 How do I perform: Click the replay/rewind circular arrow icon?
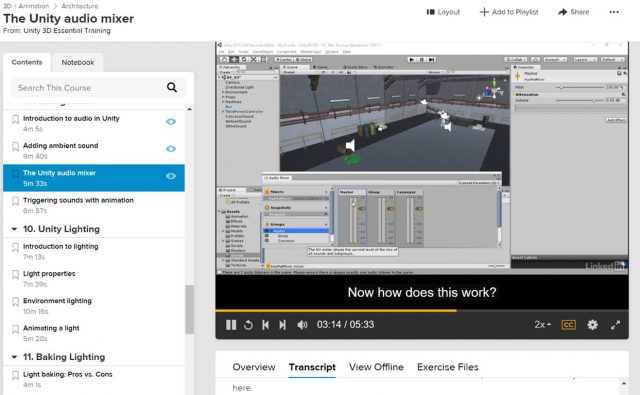tap(248, 325)
